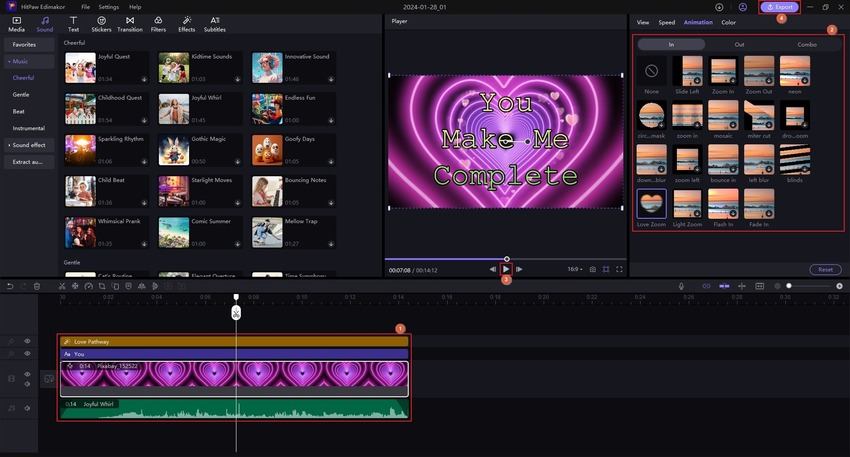
Task: Select the Combo animation tab
Action: tap(807, 44)
